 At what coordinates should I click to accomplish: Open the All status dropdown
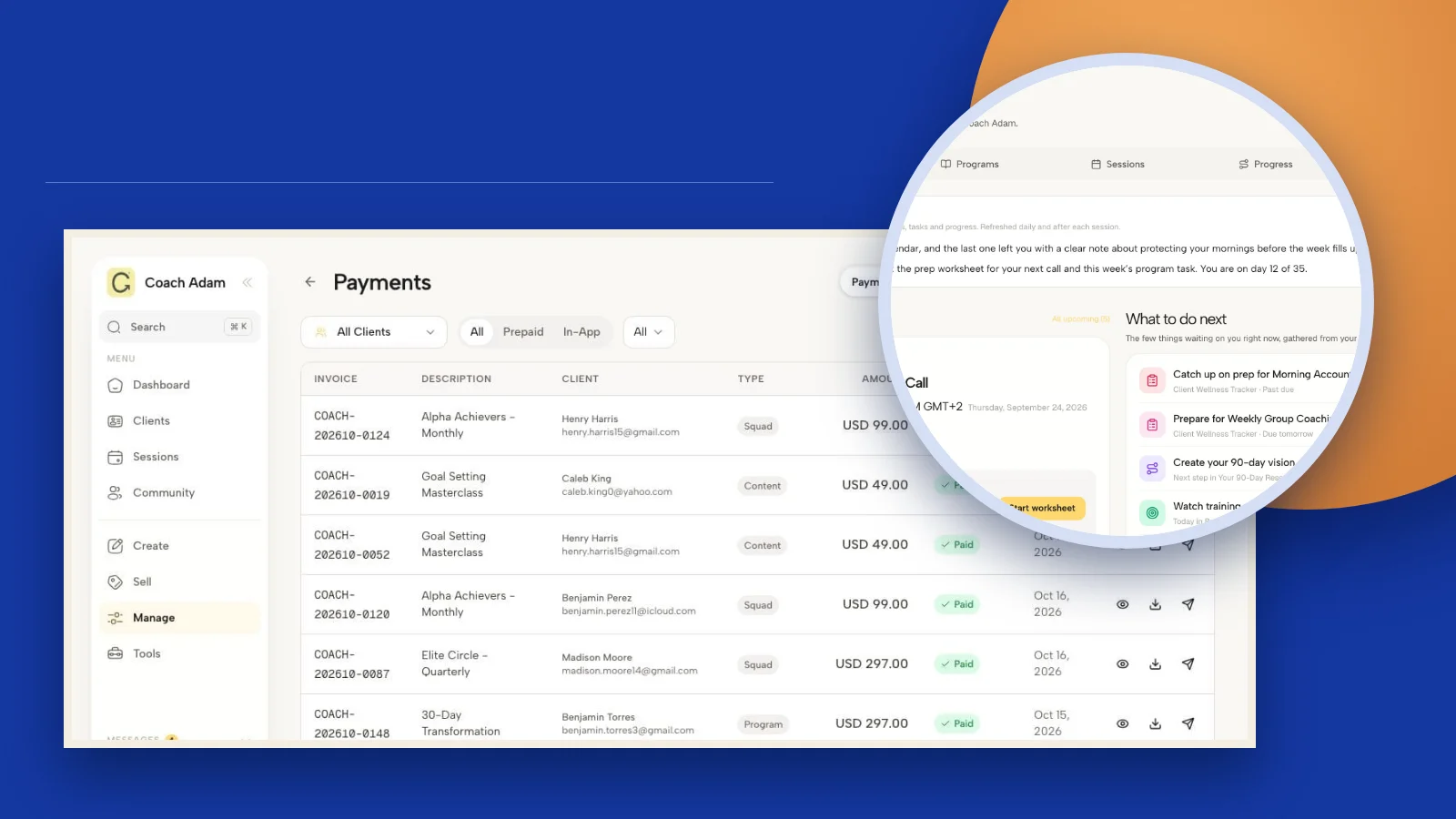click(x=649, y=332)
